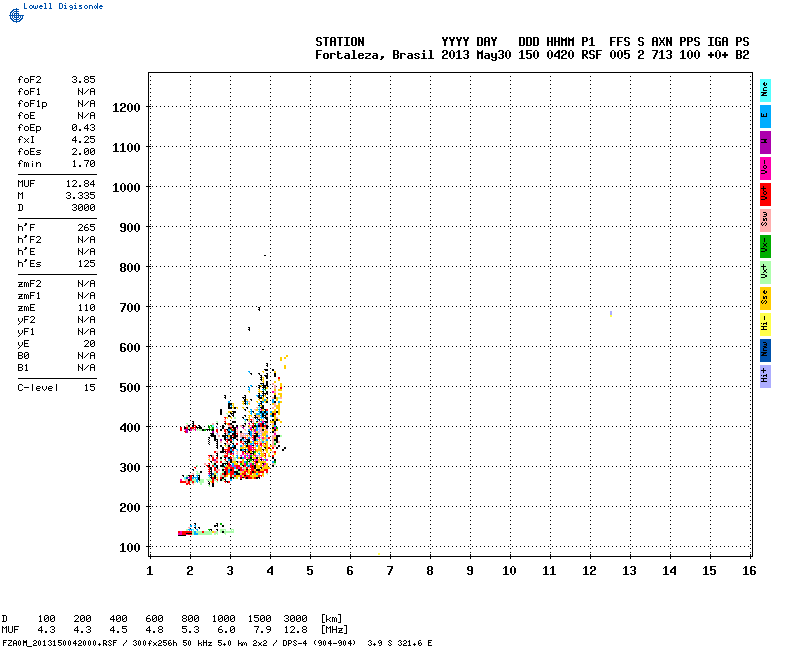Click the PS value B2 in header

742,55
